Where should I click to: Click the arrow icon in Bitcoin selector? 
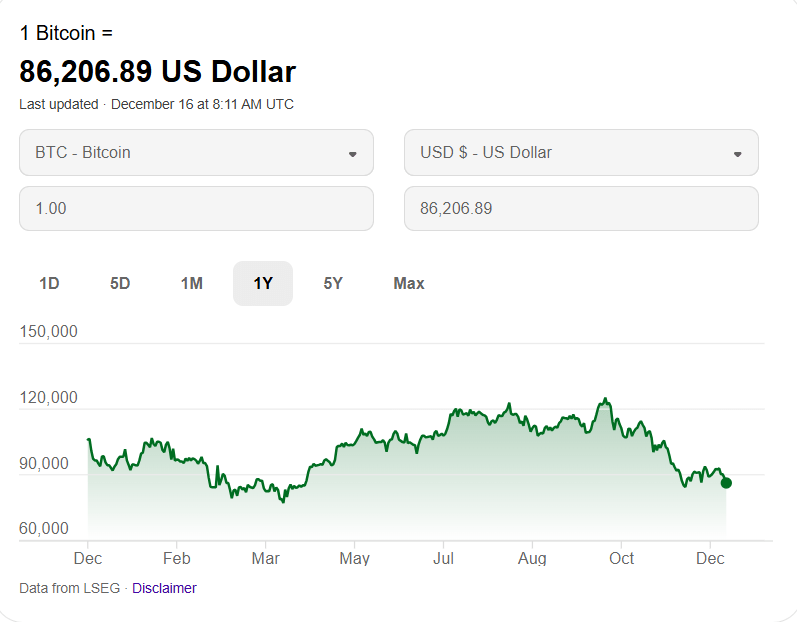coord(352,154)
